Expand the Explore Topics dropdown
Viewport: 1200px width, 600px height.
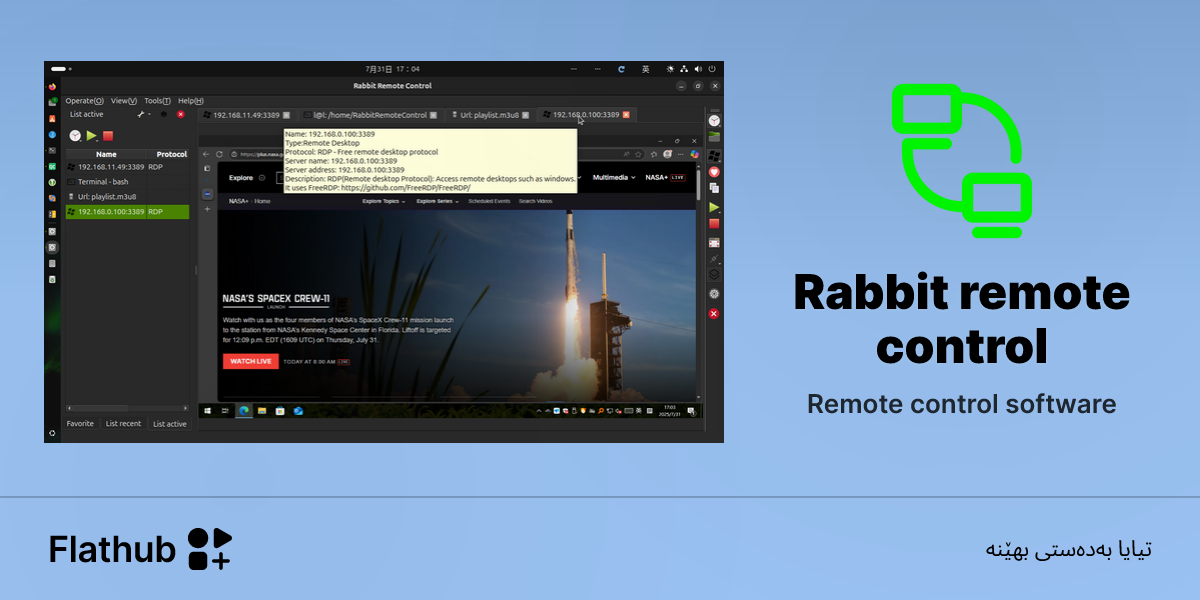coord(383,201)
